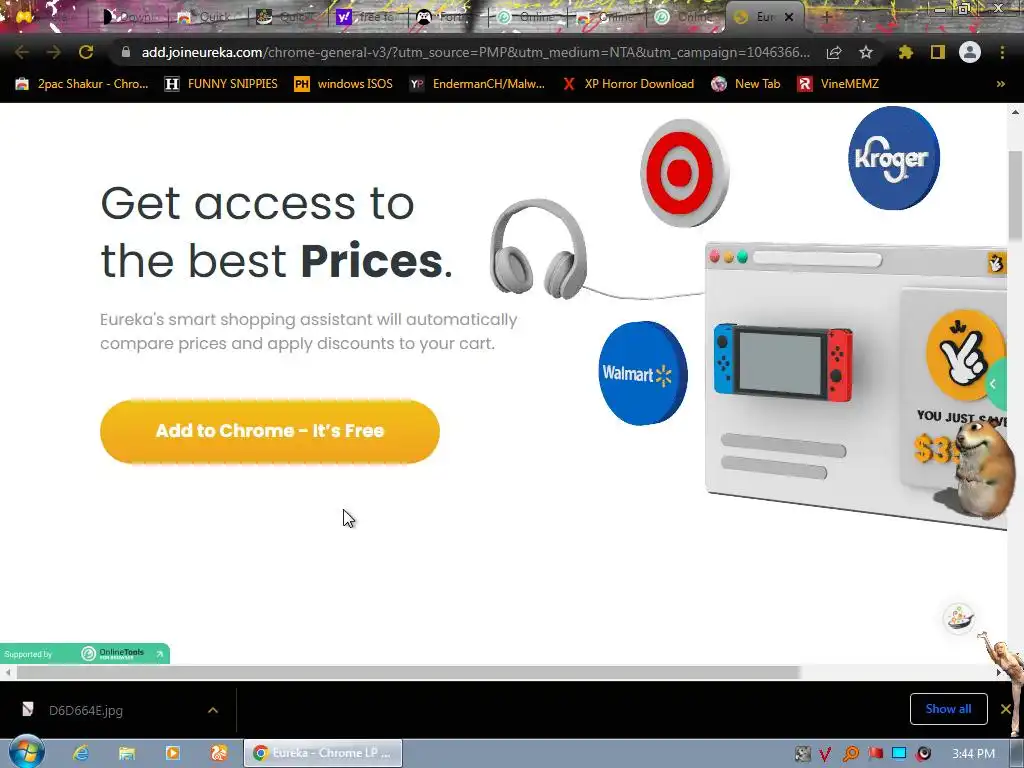The image size is (1024, 768).
Task: Click the red V tray icon
Action: 826,754
